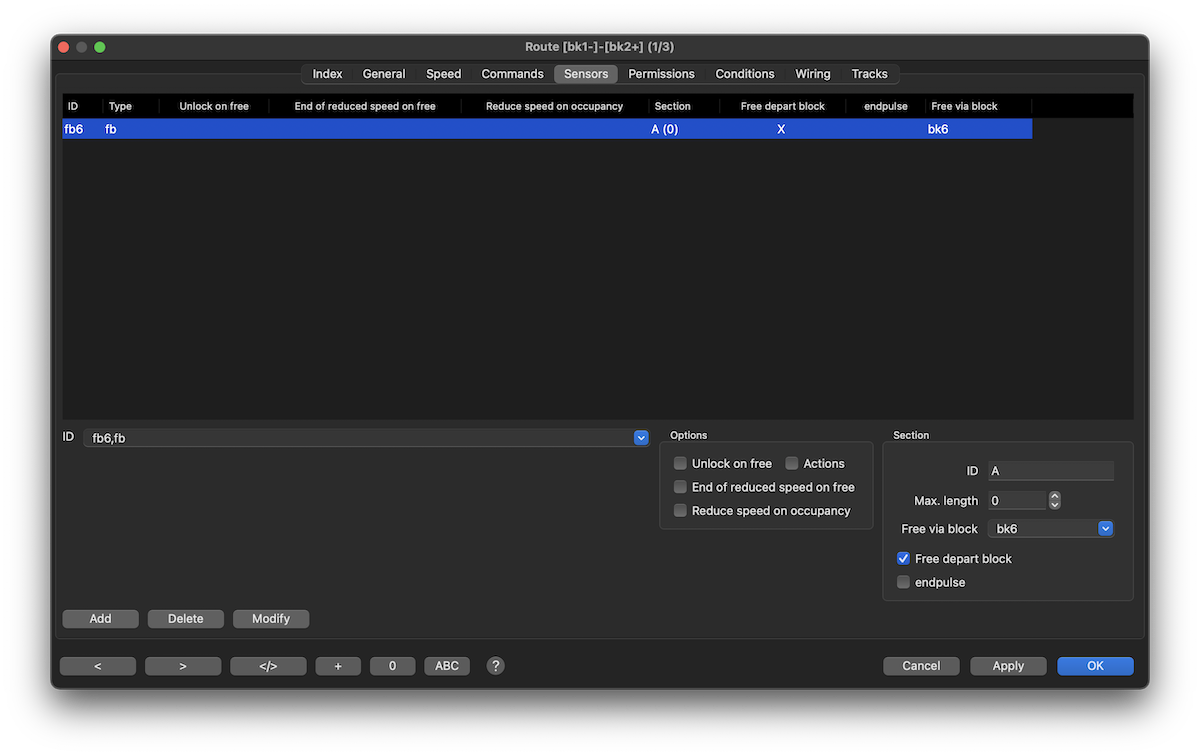The width and height of the screenshot is (1200, 756).
Task: Switch to the Commands tab
Action: coord(512,74)
